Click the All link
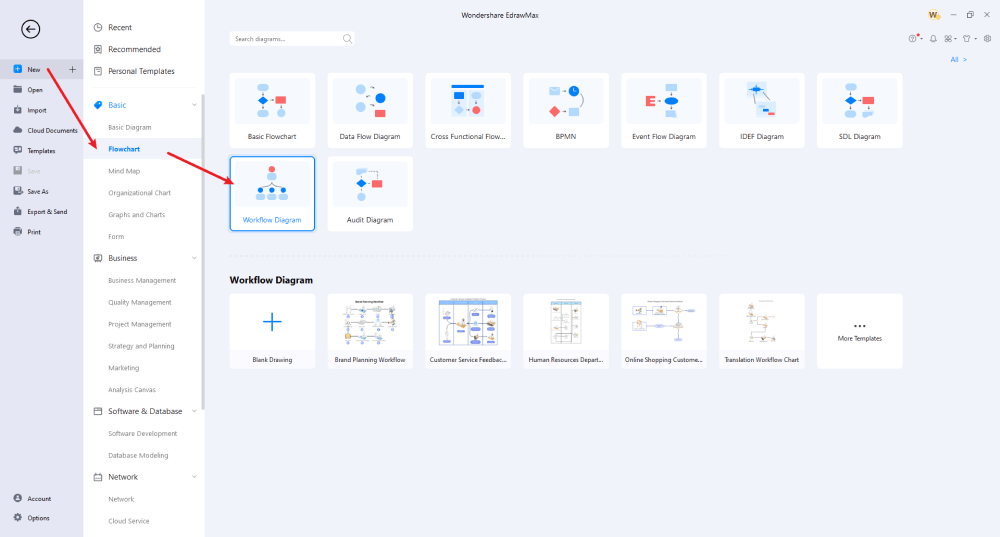This screenshot has height=537, width=1000. pyautogui.click(x=959, y=59)
